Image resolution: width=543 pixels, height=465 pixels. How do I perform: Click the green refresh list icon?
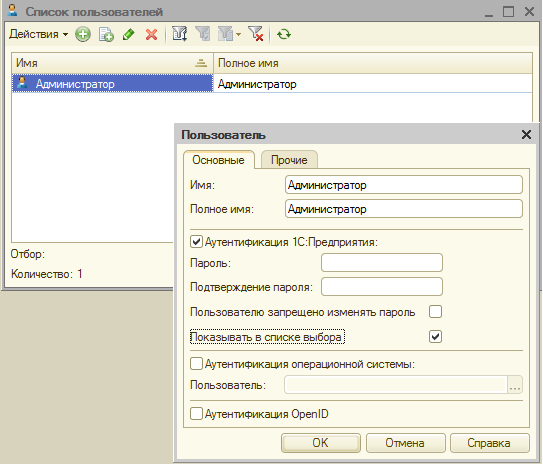point(284,34)
